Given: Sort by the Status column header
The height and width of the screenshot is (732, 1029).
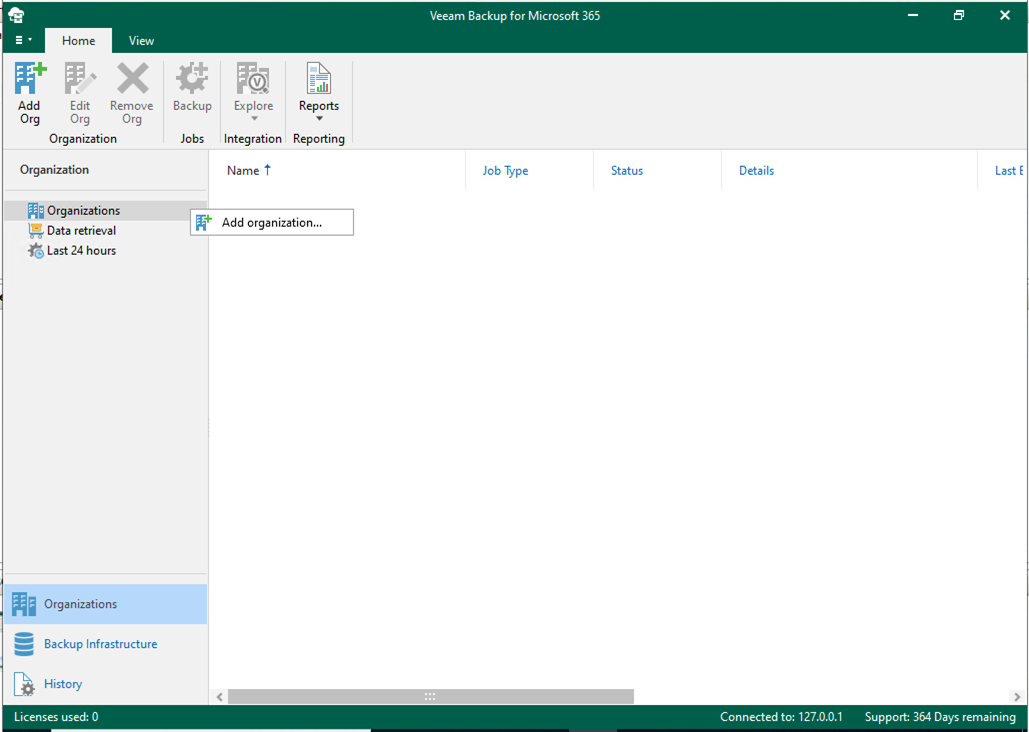Looking at the screenshot, I should pos(627,171).
